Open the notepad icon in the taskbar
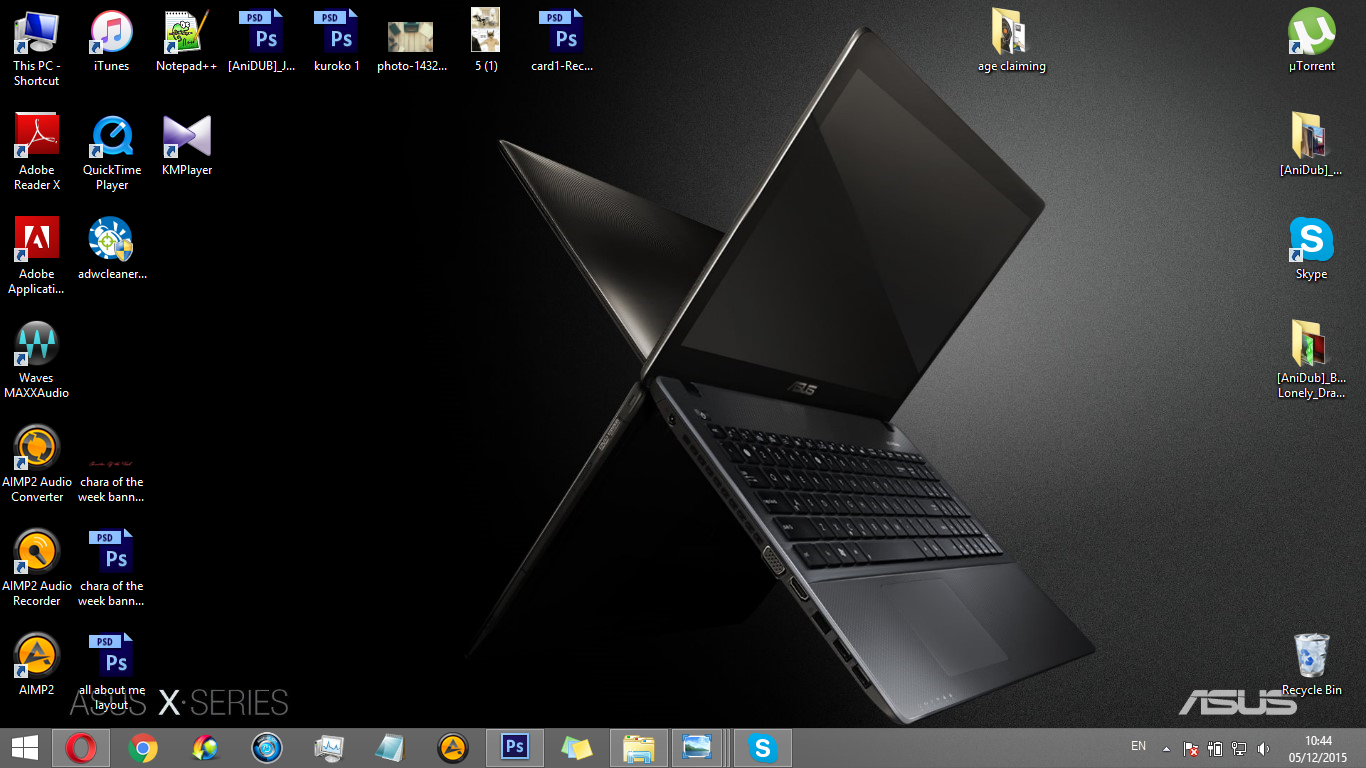1366x768 pixels. pyautogui.click(x=391, y=748)
